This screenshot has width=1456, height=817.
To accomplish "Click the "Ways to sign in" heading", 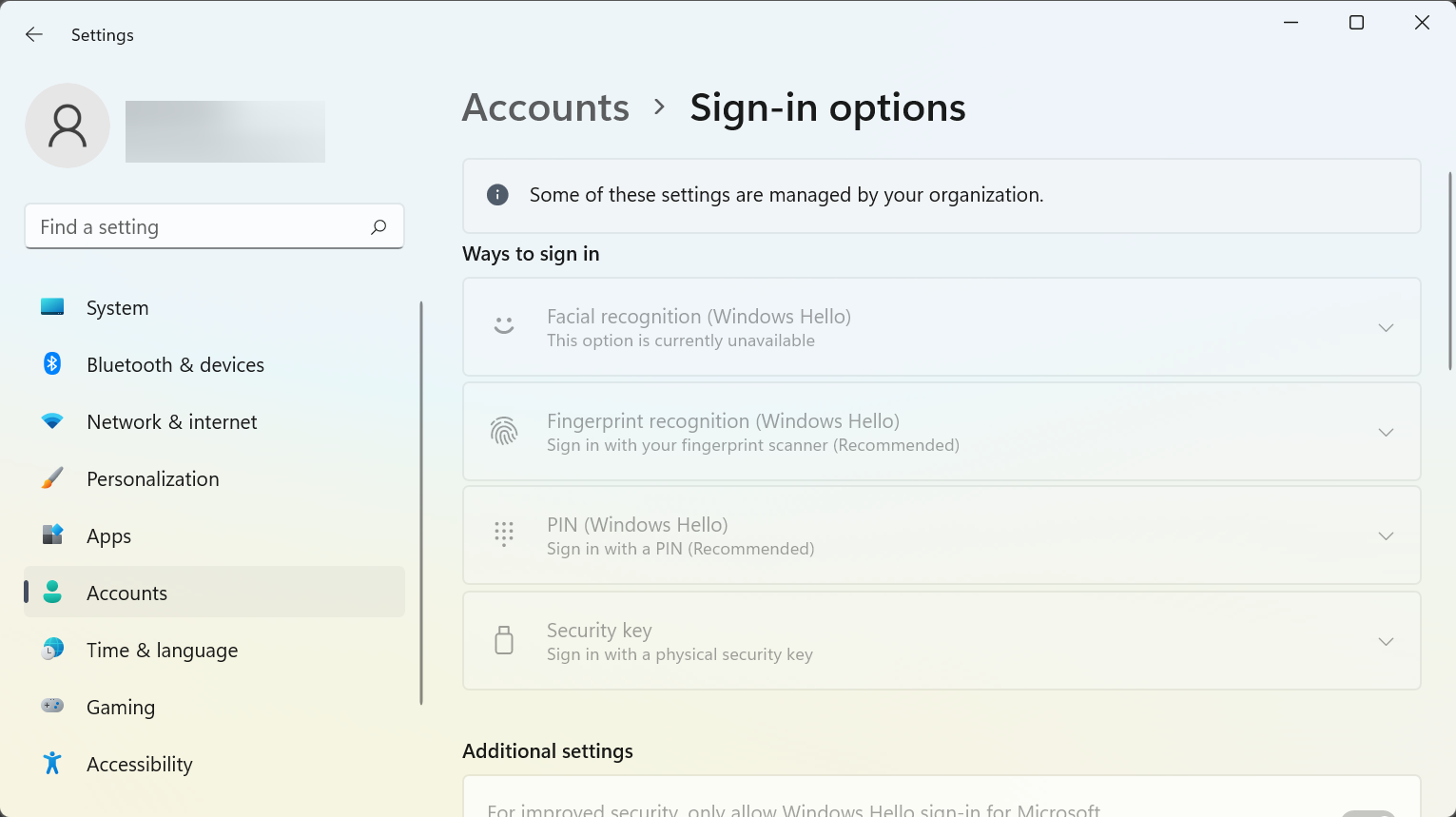I will [x=531, y=254].
